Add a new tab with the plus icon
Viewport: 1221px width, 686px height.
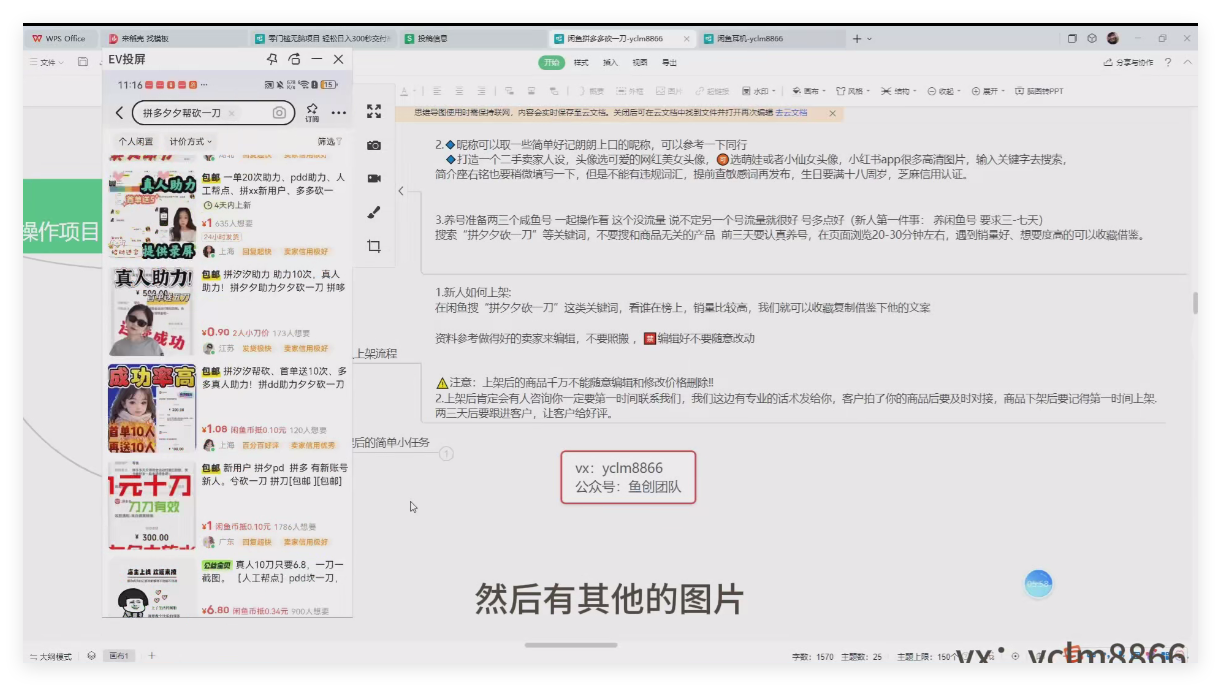coord(856,39)
